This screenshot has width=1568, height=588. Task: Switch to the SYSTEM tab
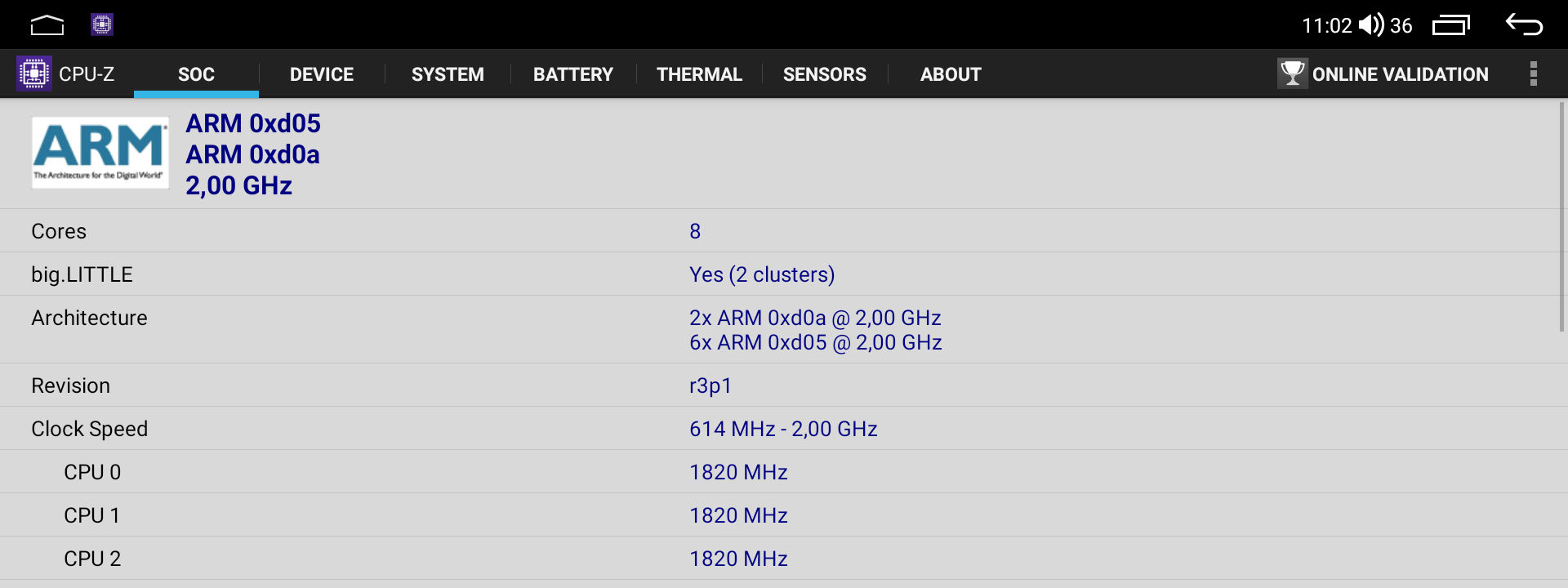coord(448,74)
